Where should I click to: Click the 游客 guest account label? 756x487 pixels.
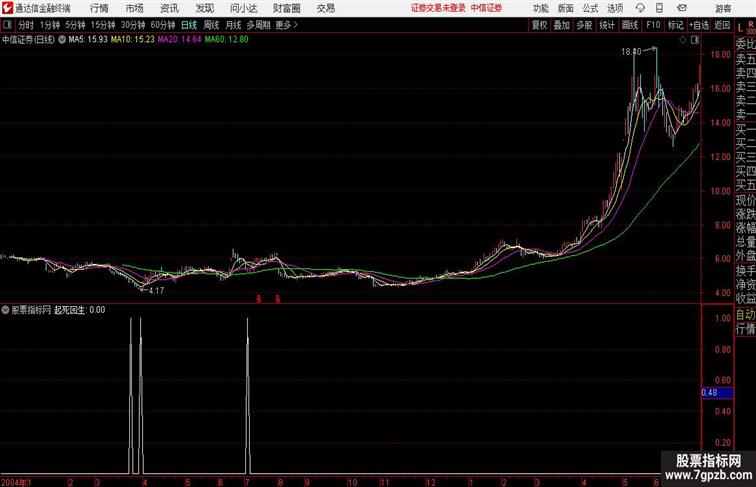coord(723,8)
